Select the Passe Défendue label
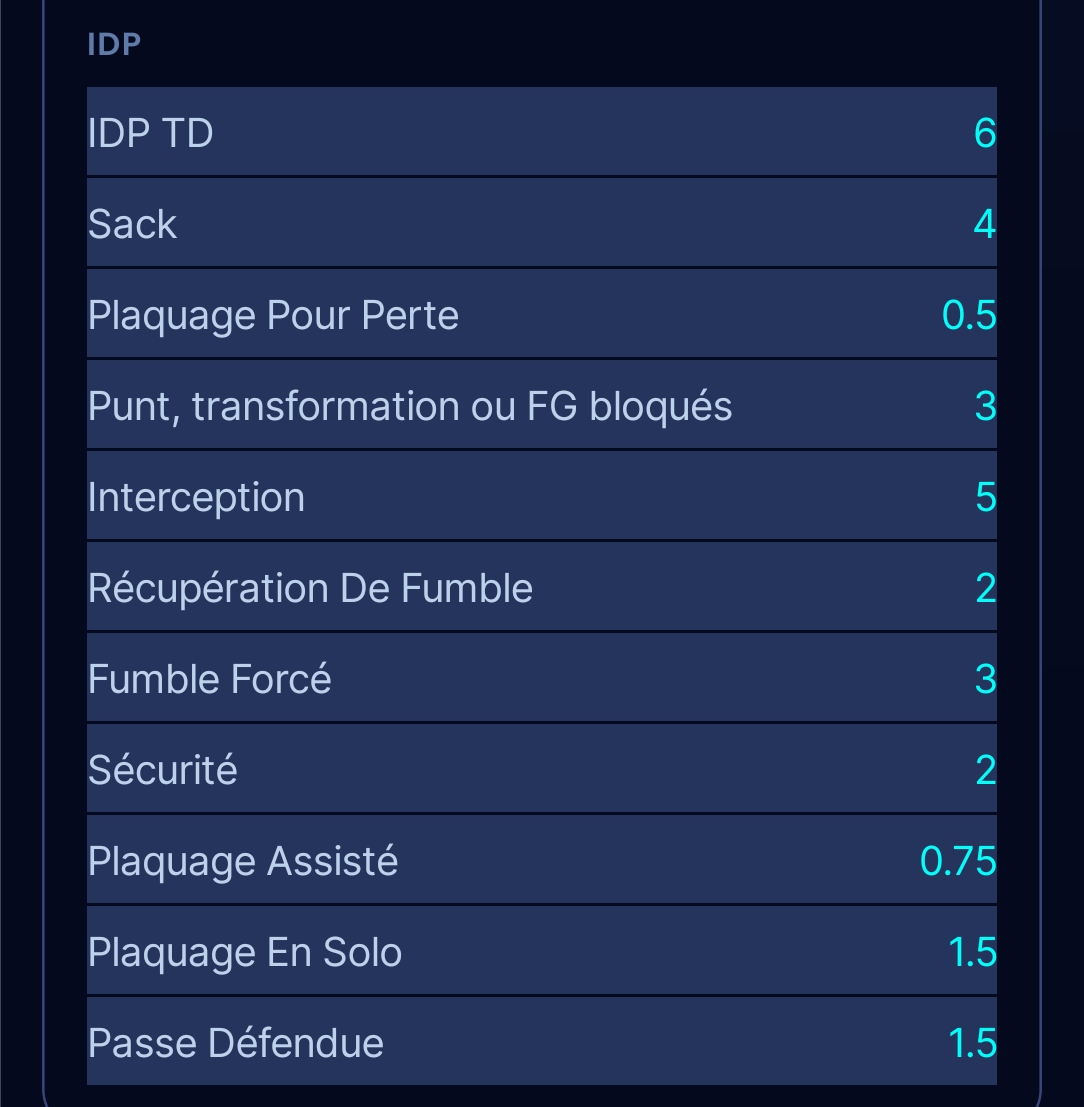Image resolution: width=1084 pixels, height=1107 pixels. tap(236, 1043)
